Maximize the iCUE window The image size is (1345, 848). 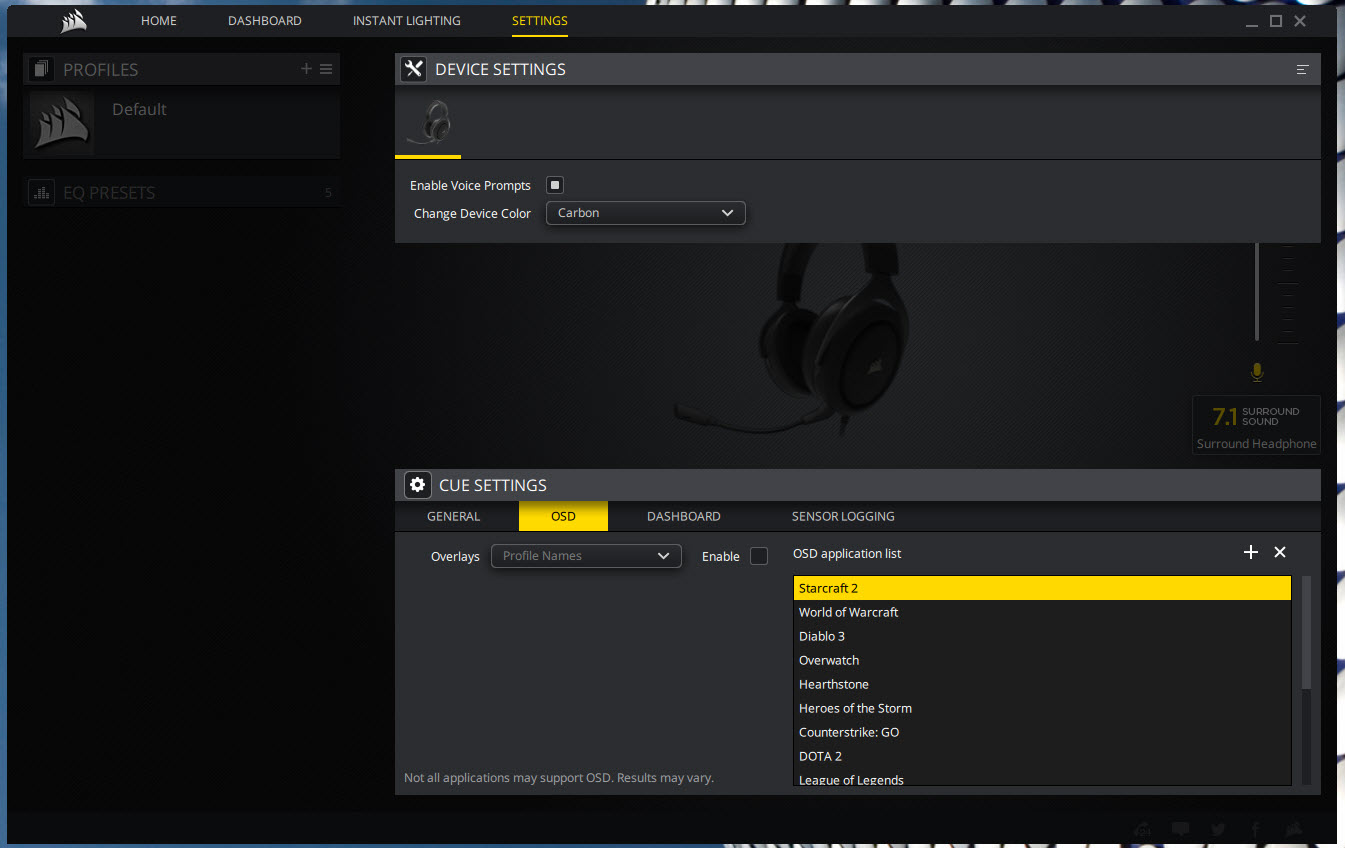[x=1276, y=21]
